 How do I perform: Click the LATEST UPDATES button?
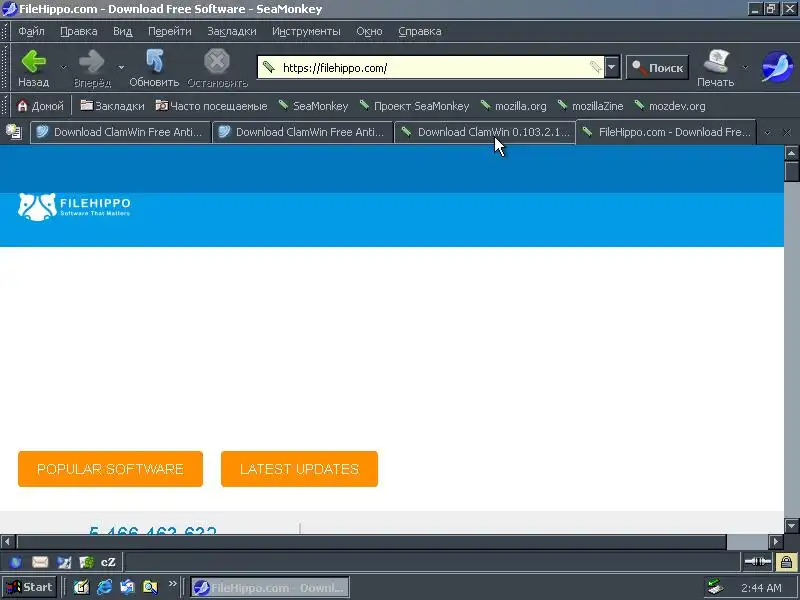click(x=299, y=469)
